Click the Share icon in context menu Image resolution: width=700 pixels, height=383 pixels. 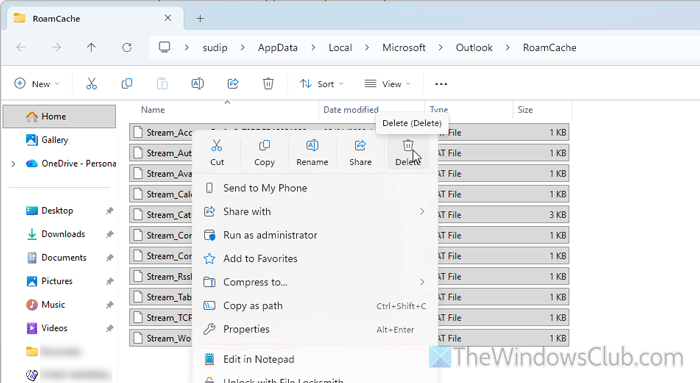click(x=360, y=146)
